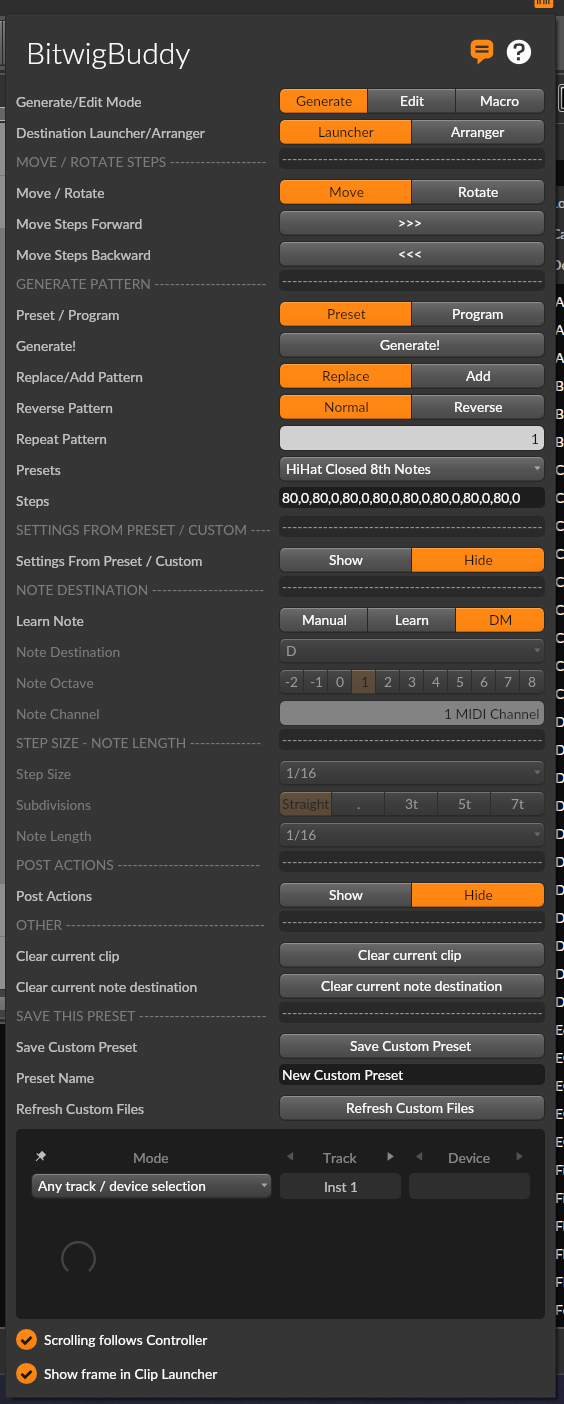Go to previous track with left arrow
The height and width of the screenshot is (1404, 564).
click(290, 1157)
